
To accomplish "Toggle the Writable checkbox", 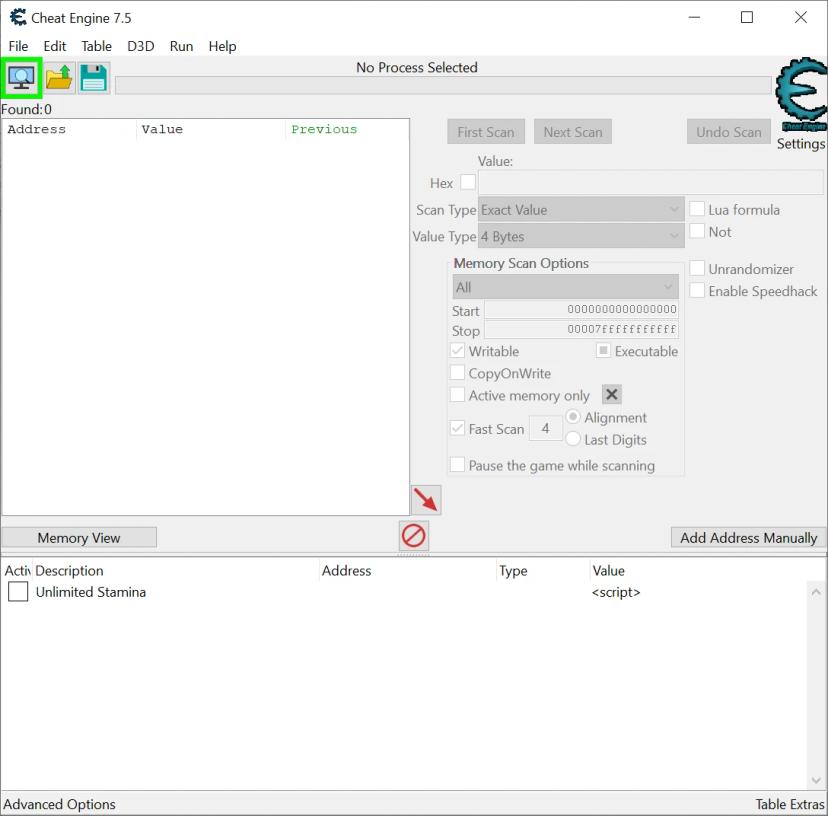I will coord(457,351).
